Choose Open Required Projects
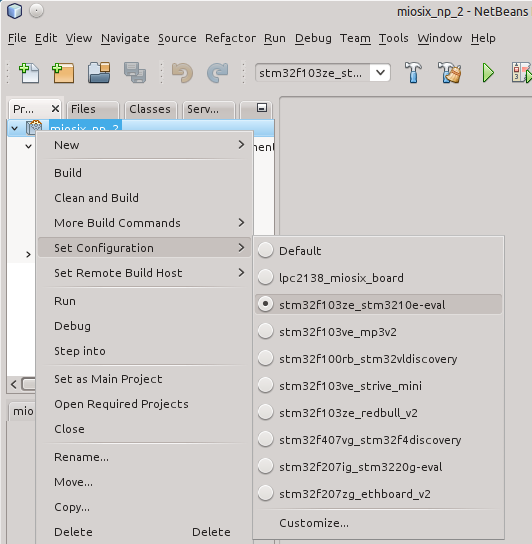This screenshot has width=532, height=544. 144,404
